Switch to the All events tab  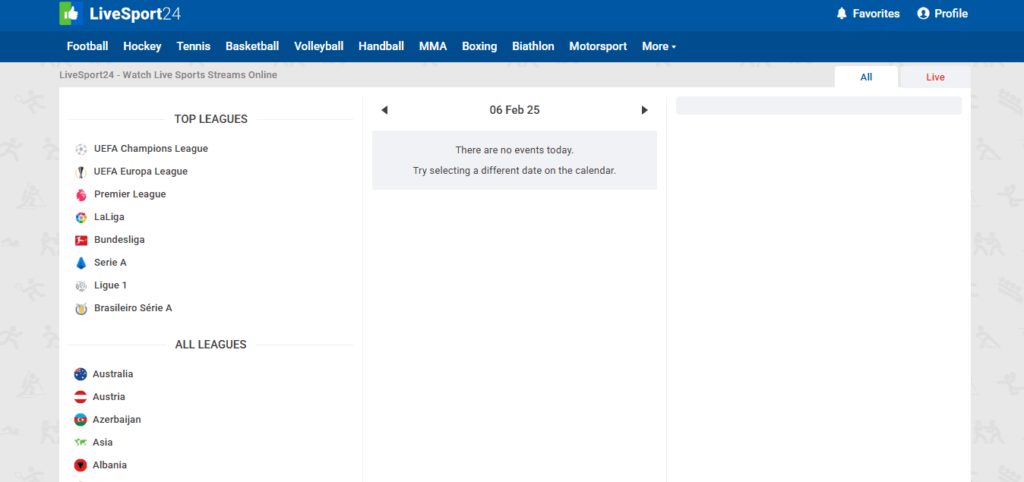(866, 77)
